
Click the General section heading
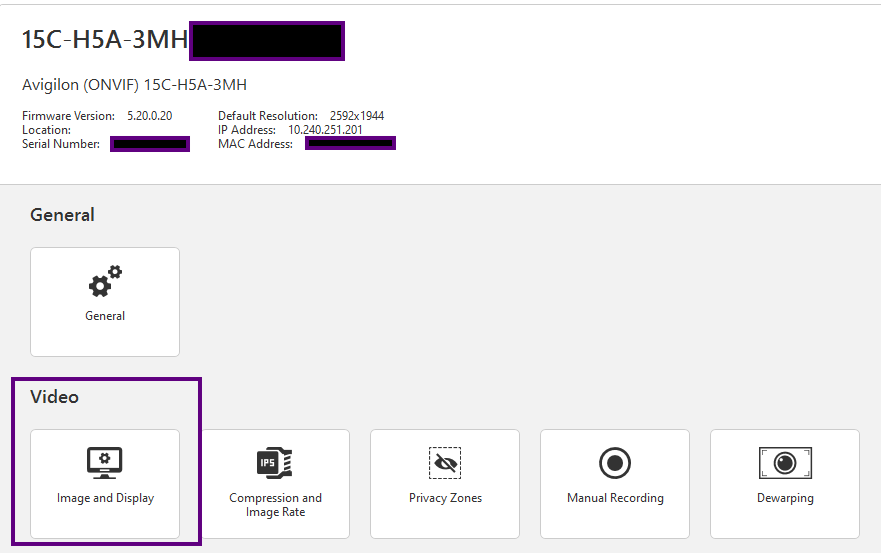(x=62, y=215)
